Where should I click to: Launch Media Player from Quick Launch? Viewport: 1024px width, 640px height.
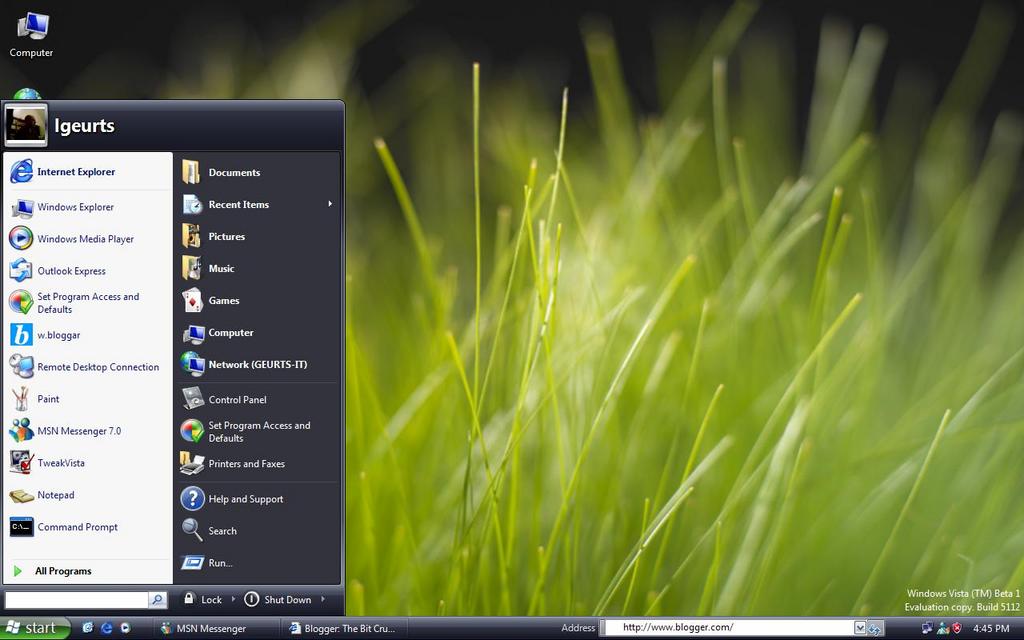click(x=125, y=628)
